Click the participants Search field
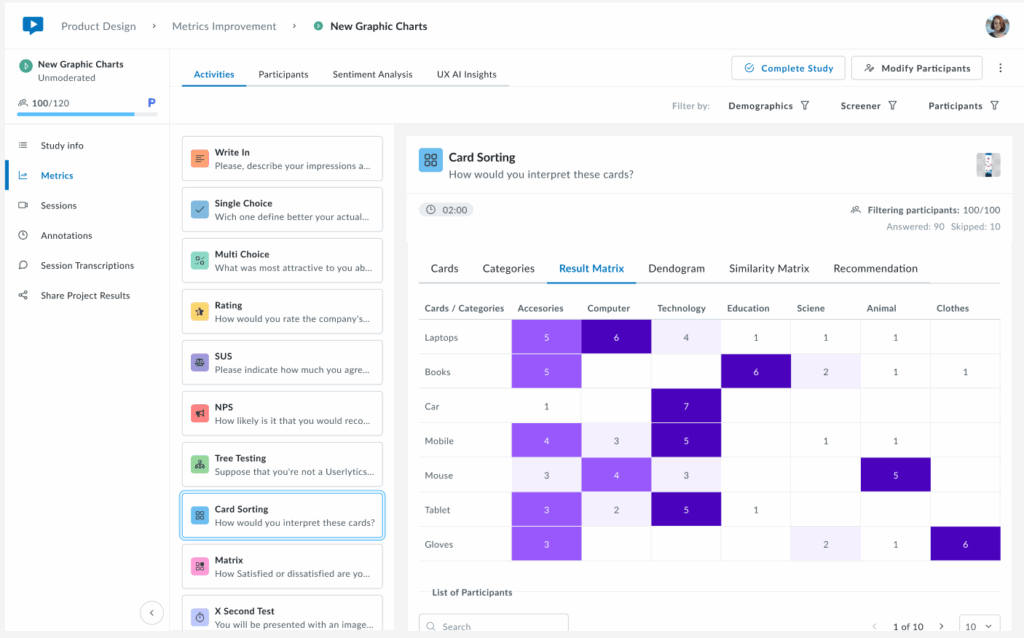 (493, 625)
